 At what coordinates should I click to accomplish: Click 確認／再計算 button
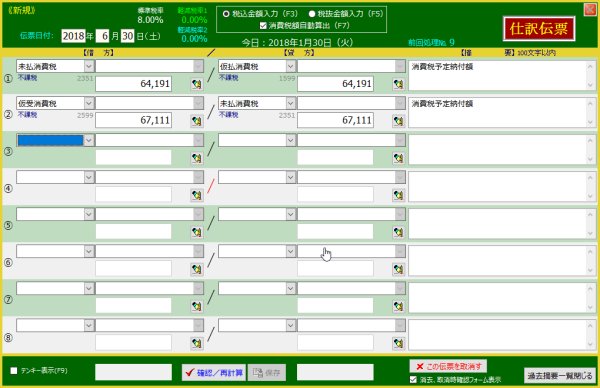[x=214, y=372]
